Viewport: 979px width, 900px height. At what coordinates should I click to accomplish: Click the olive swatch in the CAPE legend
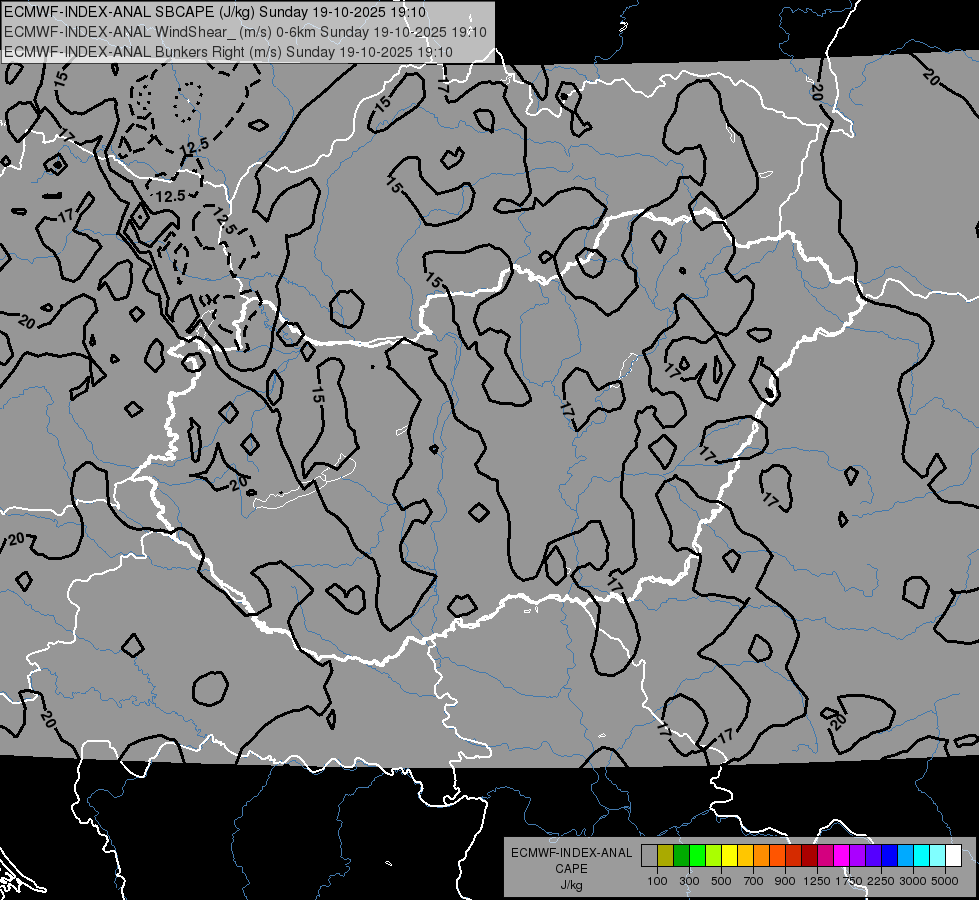coord(666,856)
